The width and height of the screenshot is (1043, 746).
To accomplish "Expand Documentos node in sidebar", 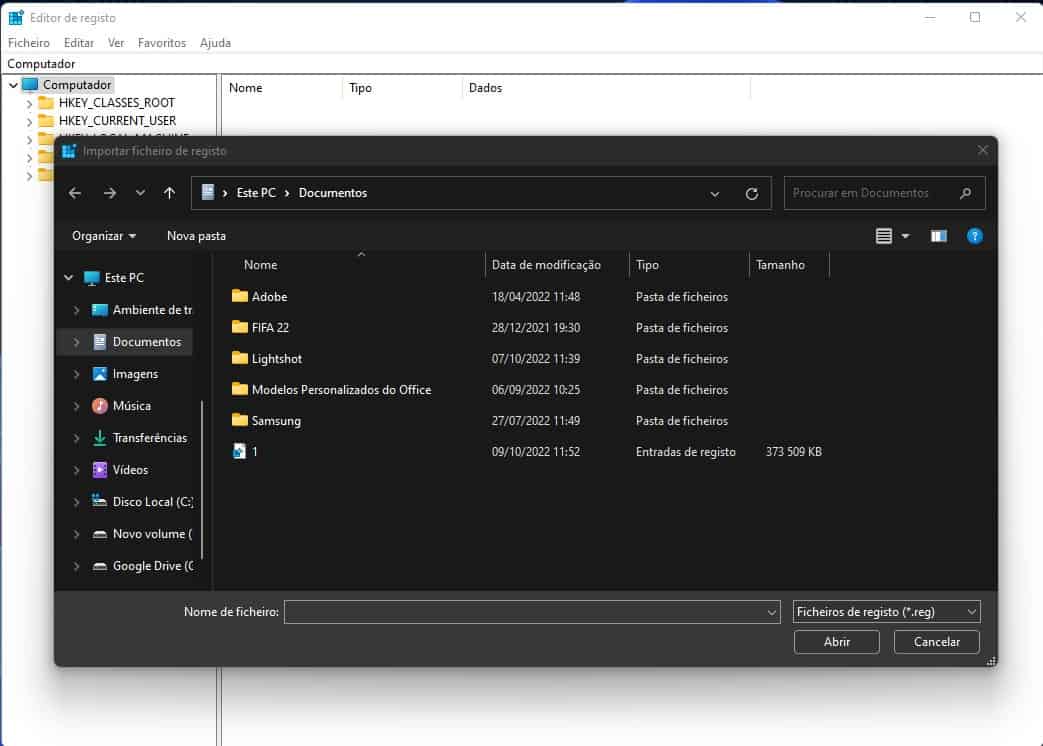I will (76, 342).
